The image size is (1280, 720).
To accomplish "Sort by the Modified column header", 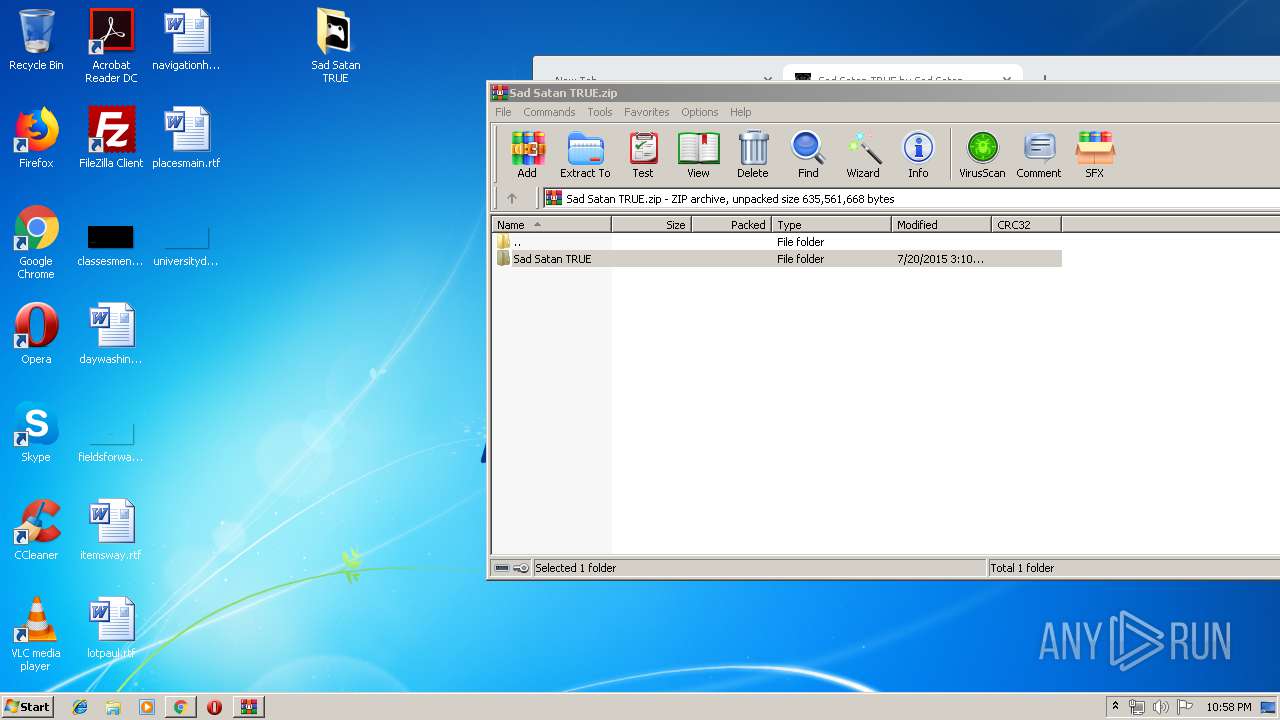I will click(942, 225).
